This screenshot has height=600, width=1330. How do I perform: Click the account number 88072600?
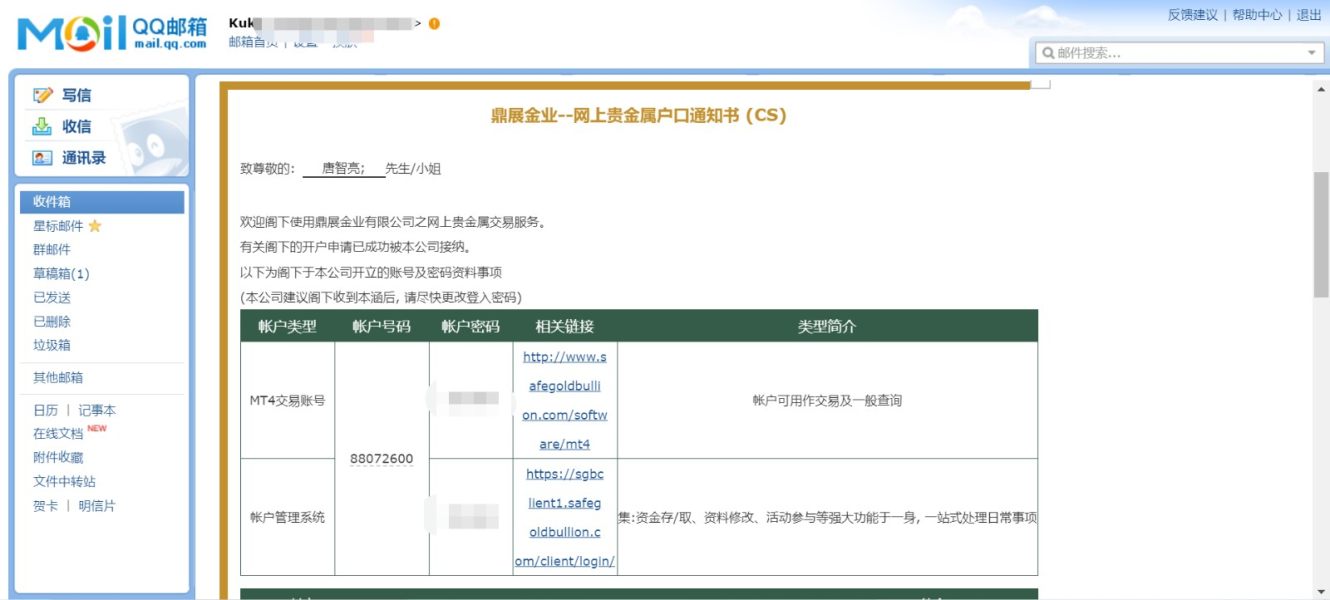pyautogui.click(x=381, y=459)
